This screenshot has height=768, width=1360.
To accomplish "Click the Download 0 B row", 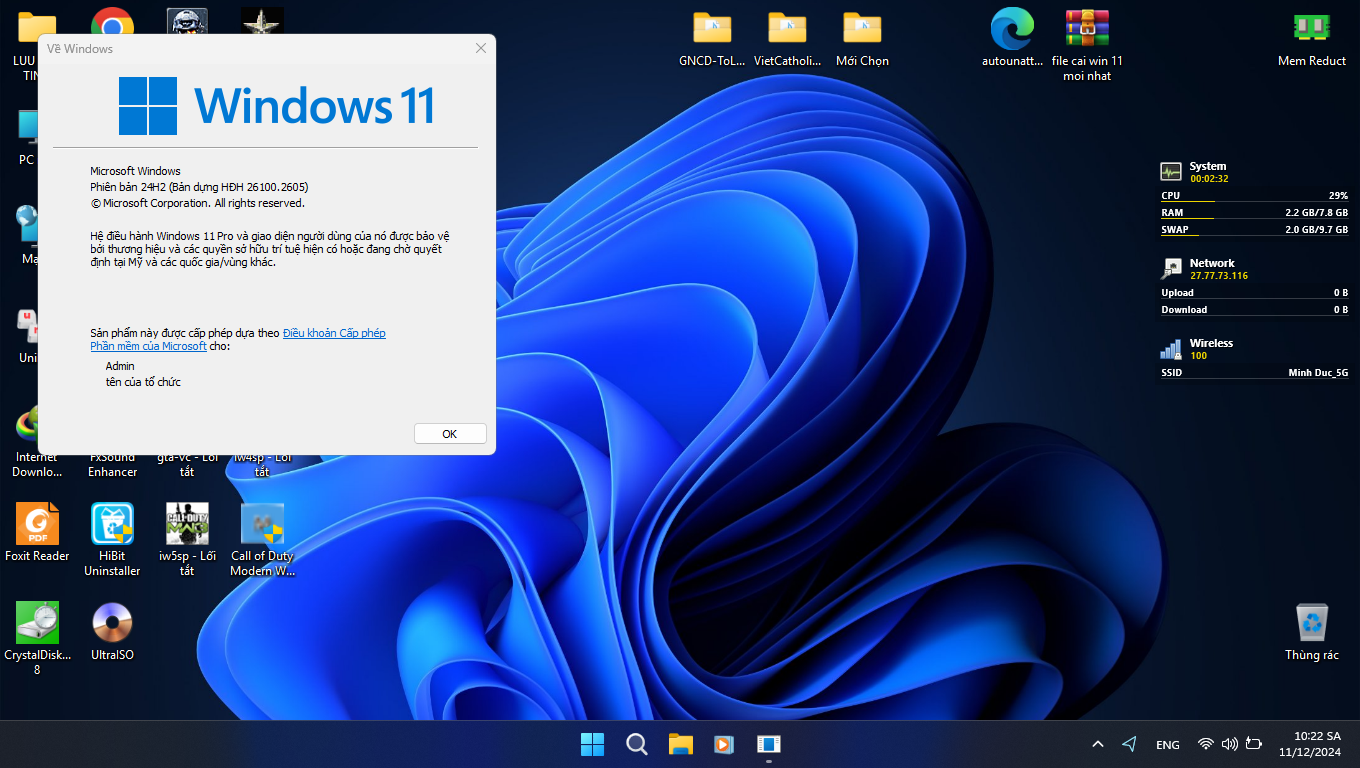I will (1254, 310).
